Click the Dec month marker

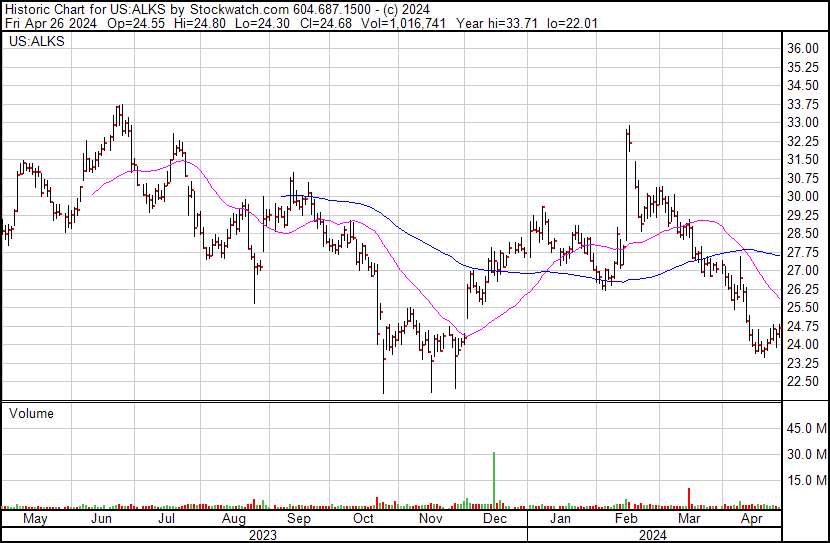(495, 520)
